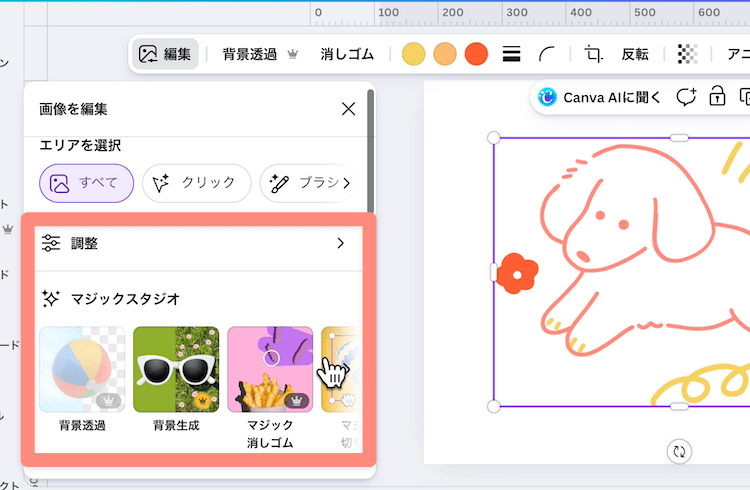Click the edit panel vertical scrollbar
Screen dimensions: 750x490
click(370, 151)
